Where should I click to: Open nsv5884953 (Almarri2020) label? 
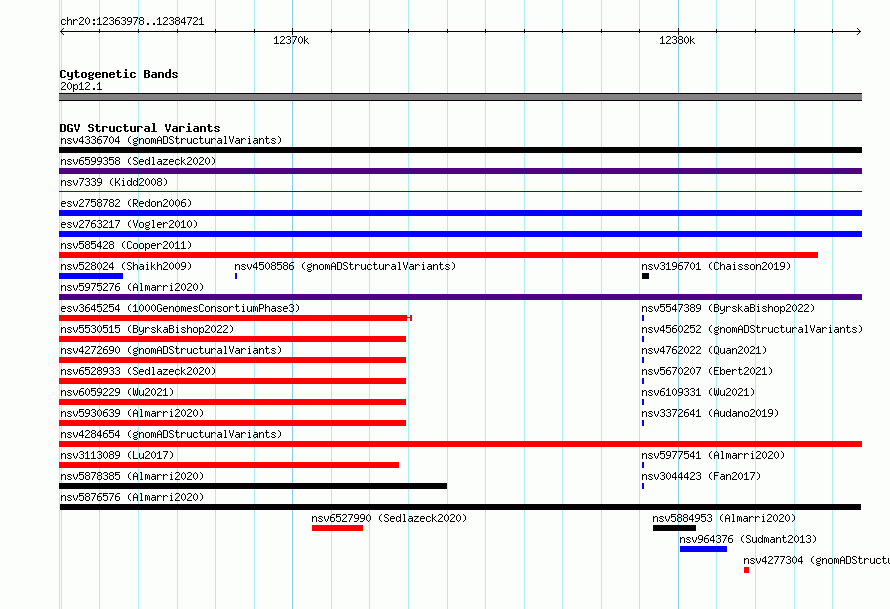[x=724, y=518]
